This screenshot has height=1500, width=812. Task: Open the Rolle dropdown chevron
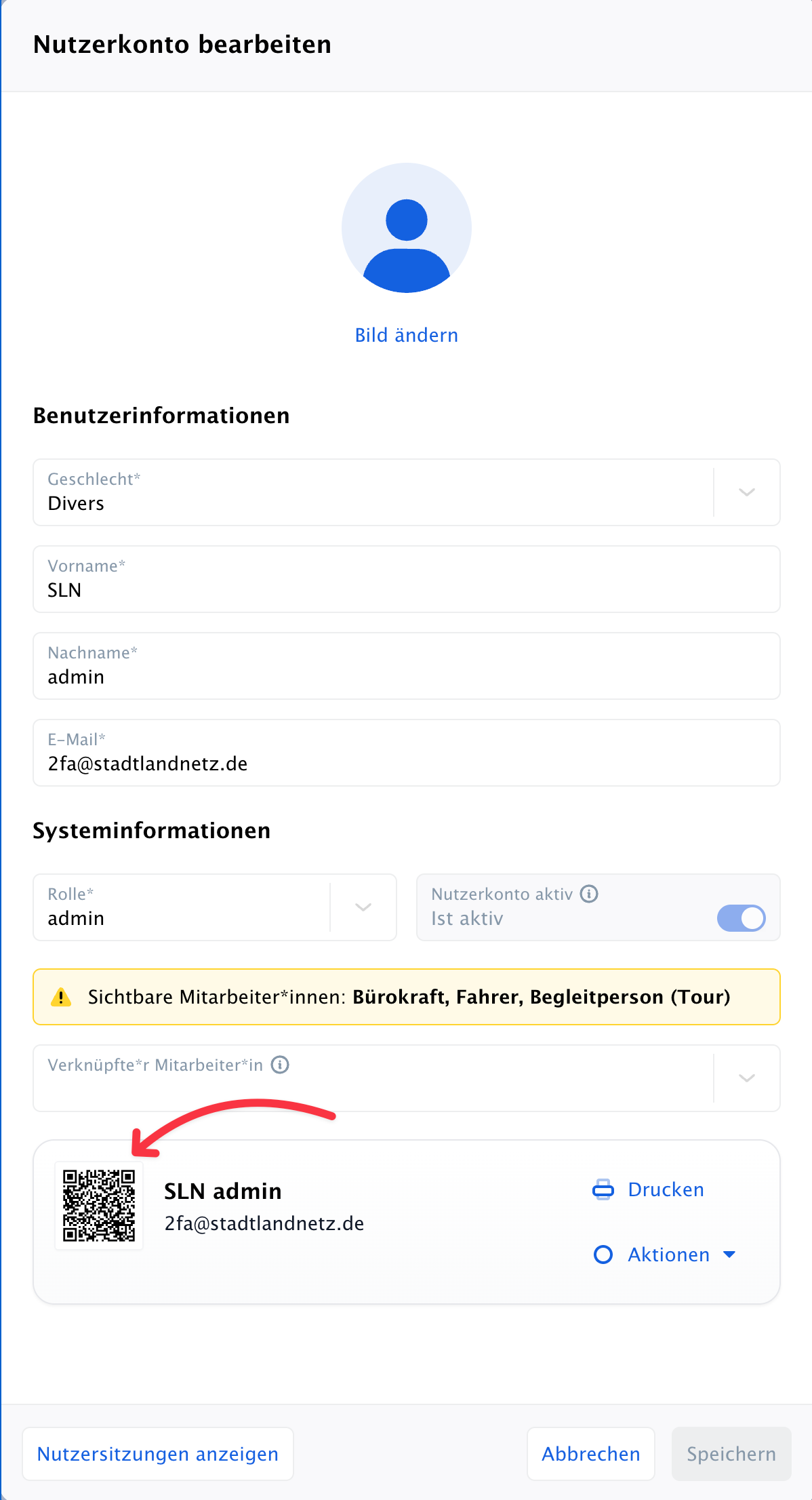pos(363,907)
